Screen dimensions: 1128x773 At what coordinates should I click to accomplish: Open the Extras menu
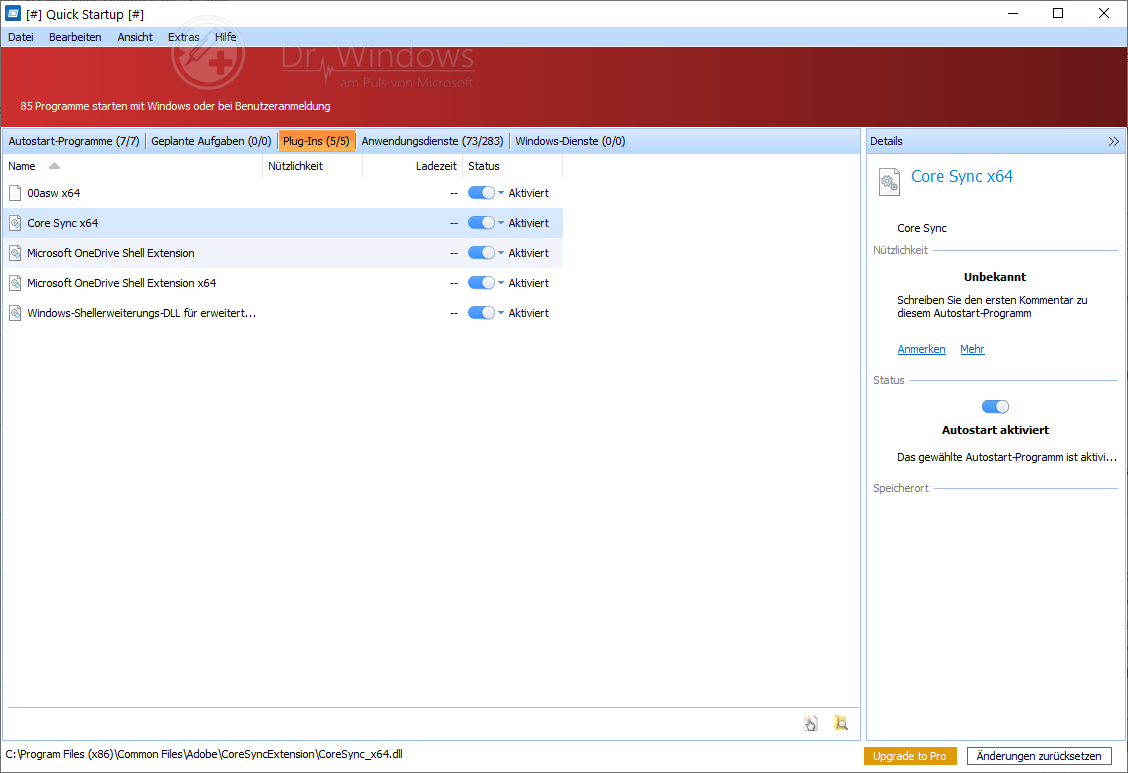click(183, 37)
